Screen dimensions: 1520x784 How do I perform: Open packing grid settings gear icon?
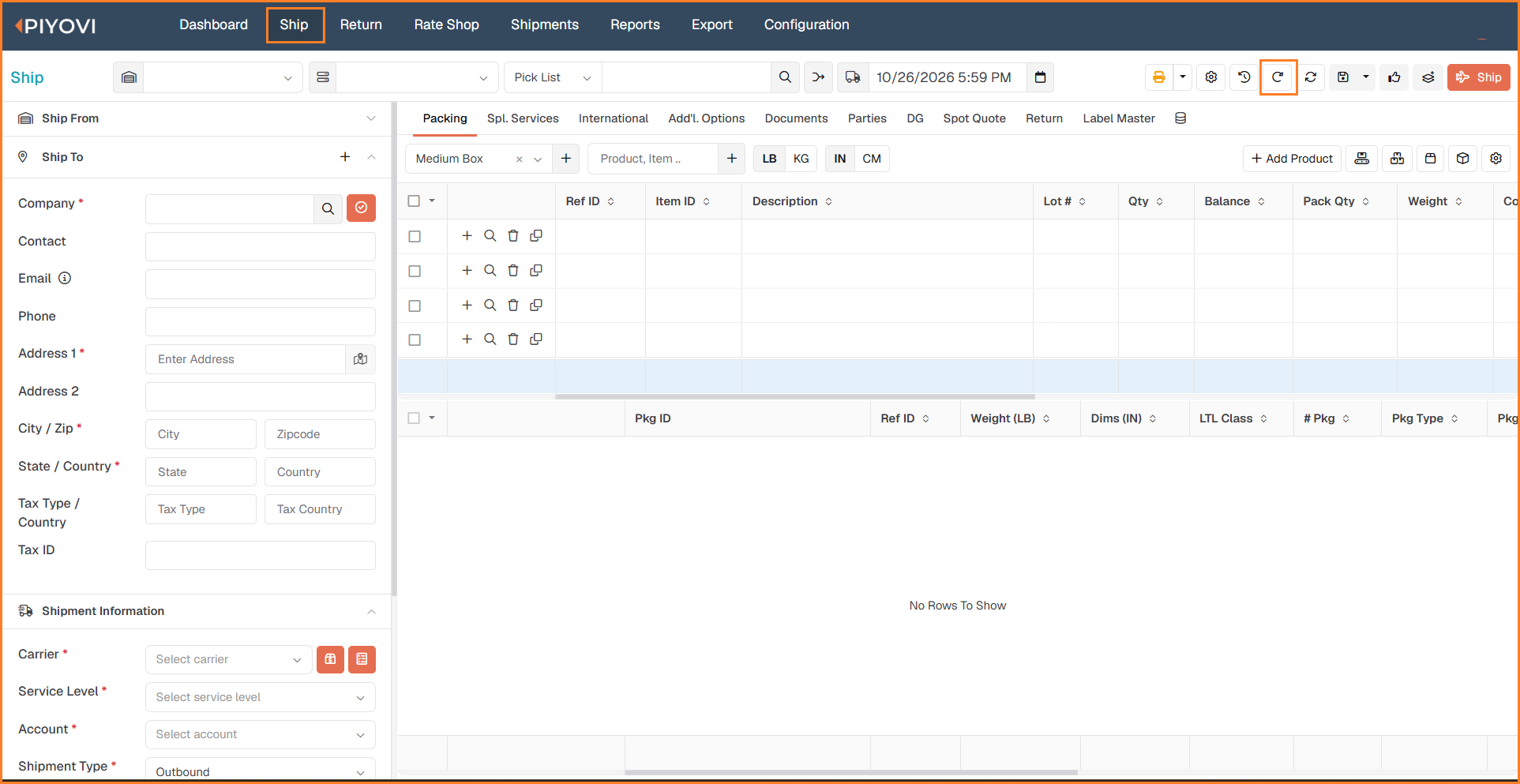1496,159
